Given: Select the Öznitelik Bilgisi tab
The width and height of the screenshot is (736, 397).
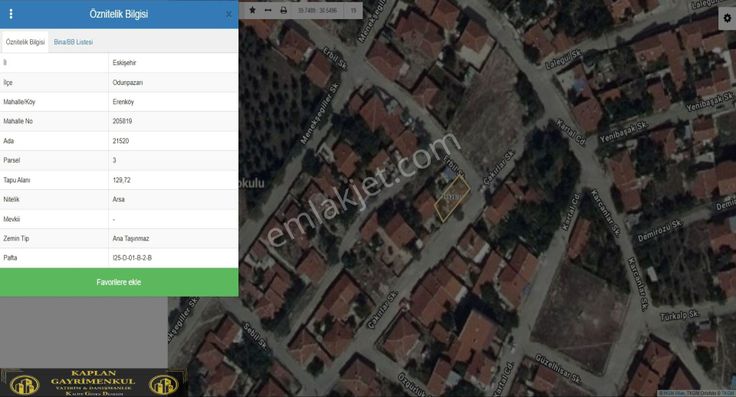Looking at the screenshot, I should [25, 42].
